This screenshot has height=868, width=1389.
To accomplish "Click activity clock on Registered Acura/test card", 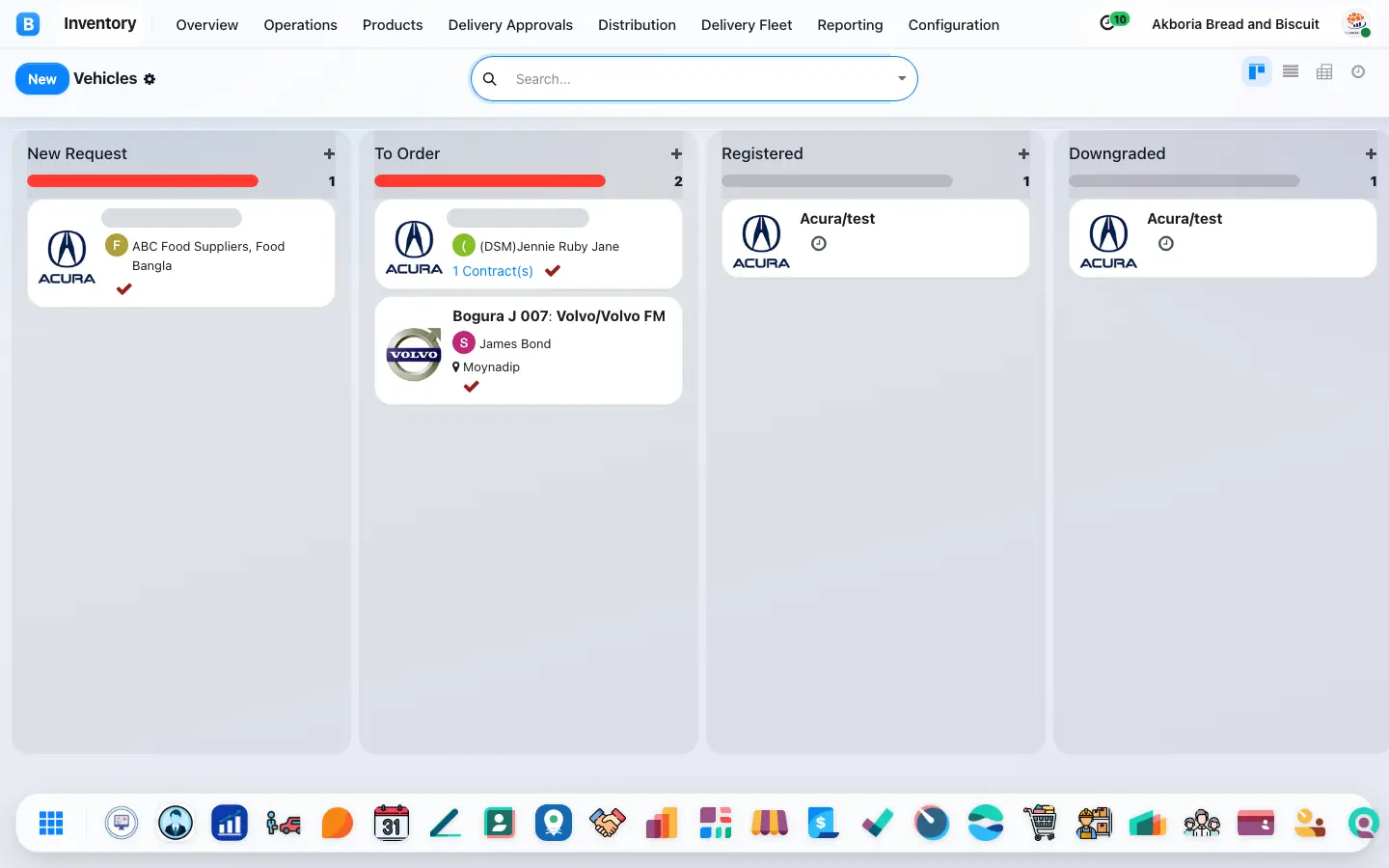I will (819, 244).
